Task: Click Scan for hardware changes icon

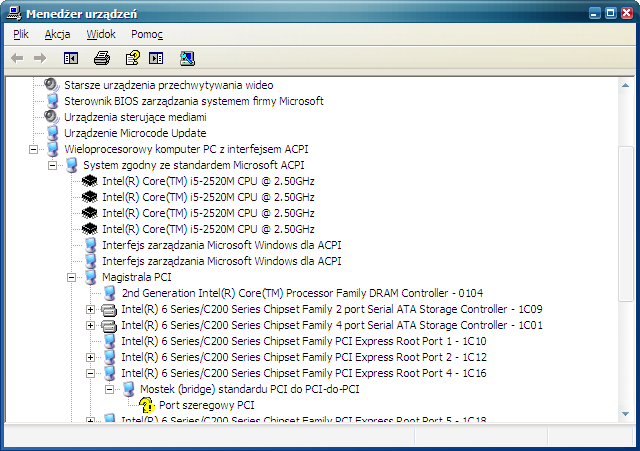Action: [x=187, y=58]
